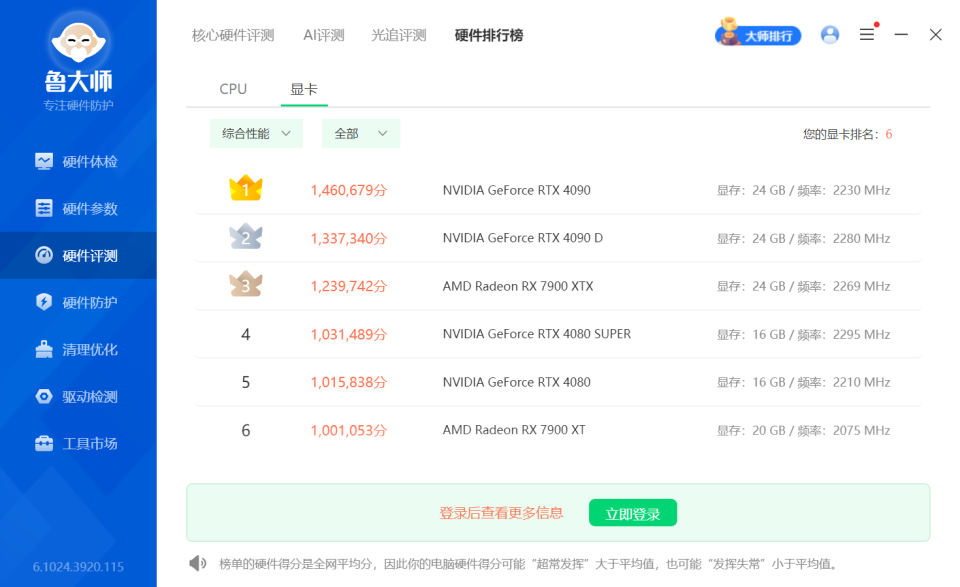The image size is (960, 587).
Task: Open 硬件参数 in the sidebar
Action: pyautogui.click(x=78, y=208)
